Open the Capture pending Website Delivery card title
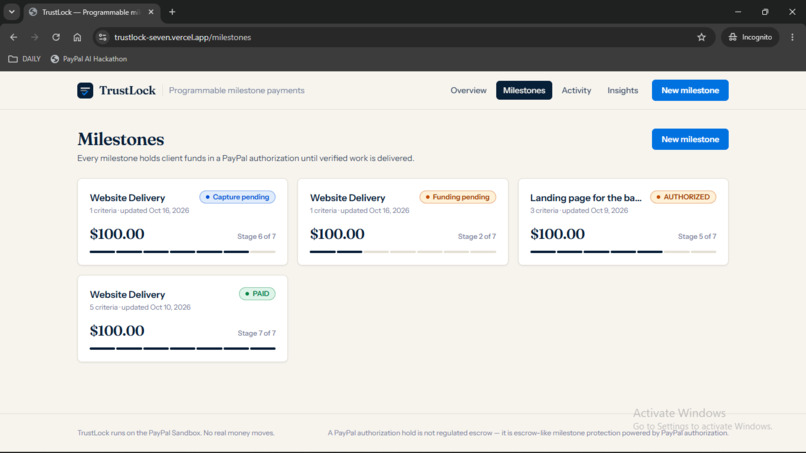This screenshot has width=806, height=453. [127, 198]
